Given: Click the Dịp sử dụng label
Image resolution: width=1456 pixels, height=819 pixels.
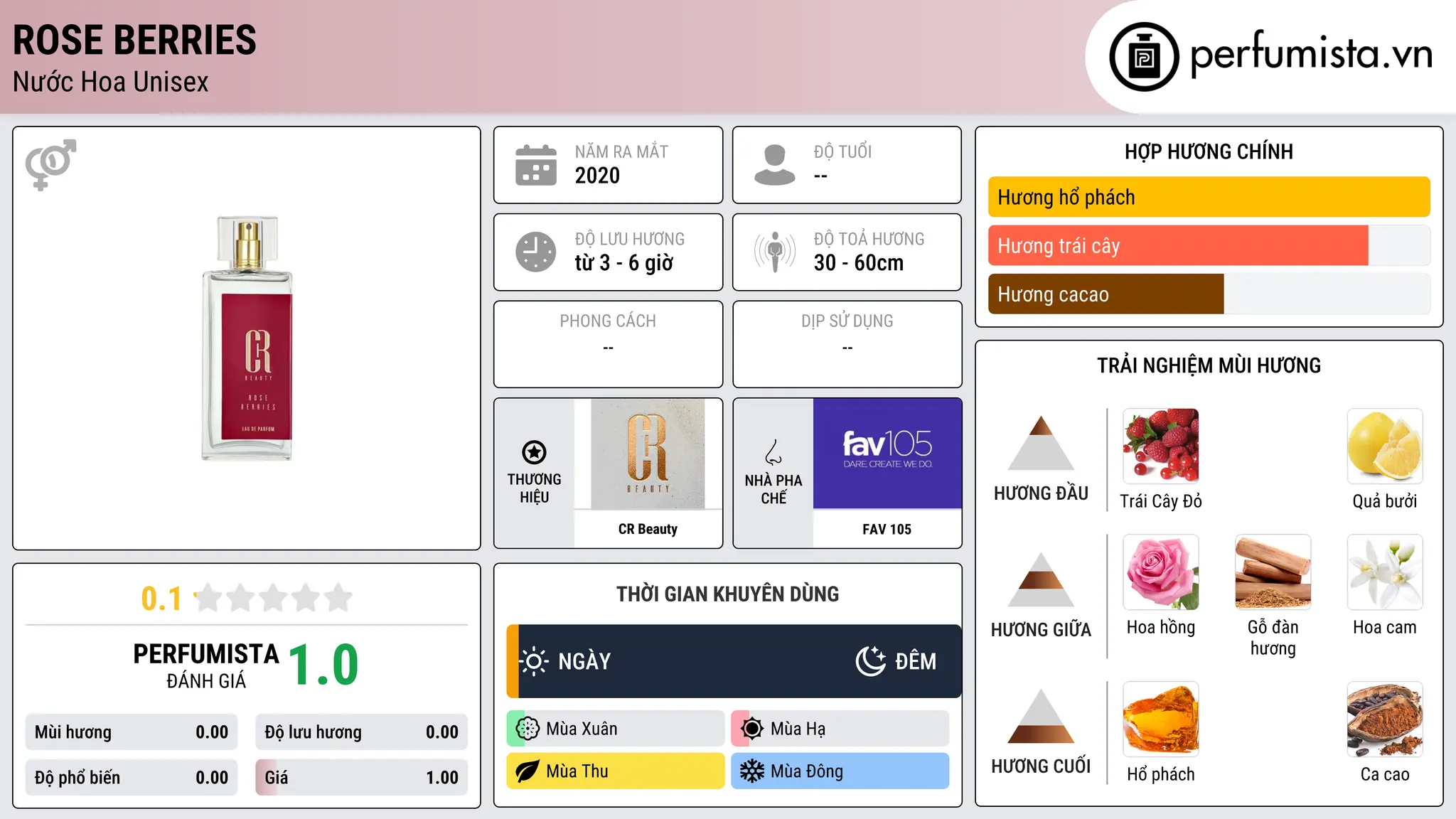Looking at the screenshot, I should [x=847, y=321].
